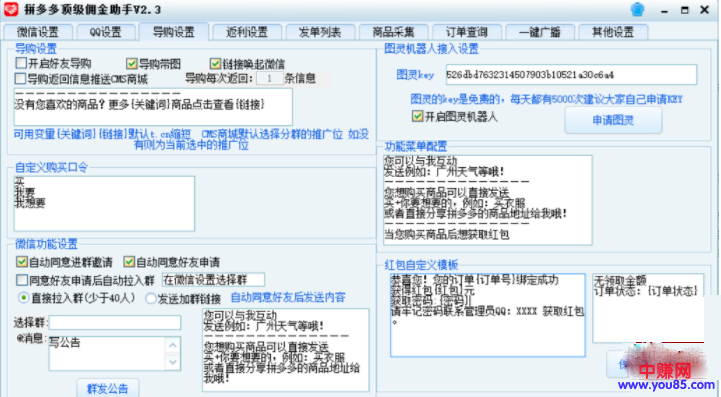Viewport: 721px width, 397px height.
Task: Click the blue skin icon in title bar
Action: (x=637, y=9)
